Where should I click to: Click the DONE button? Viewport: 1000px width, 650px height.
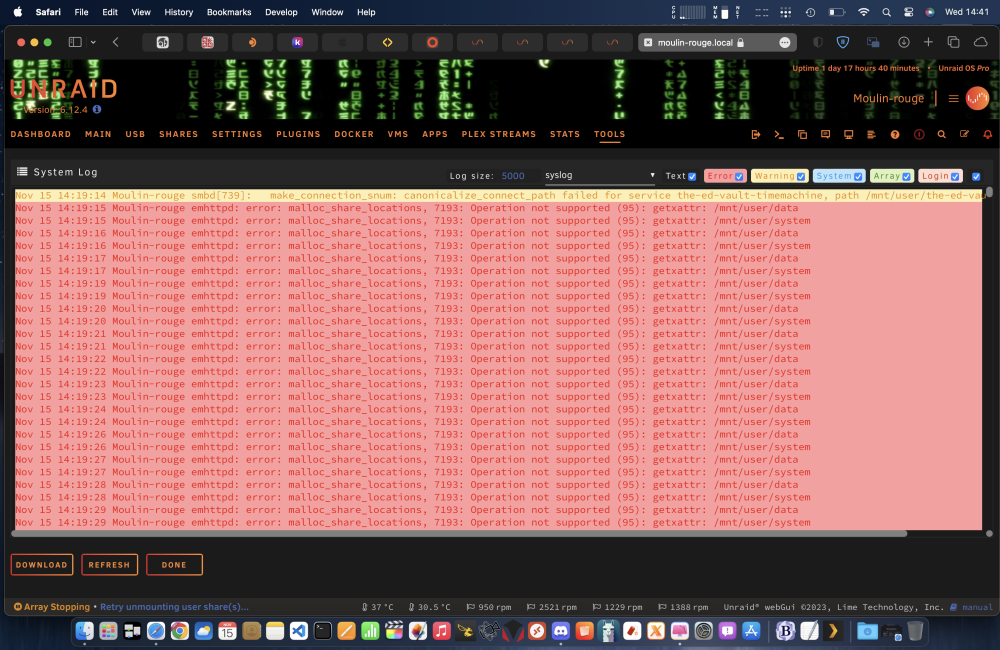174,565
